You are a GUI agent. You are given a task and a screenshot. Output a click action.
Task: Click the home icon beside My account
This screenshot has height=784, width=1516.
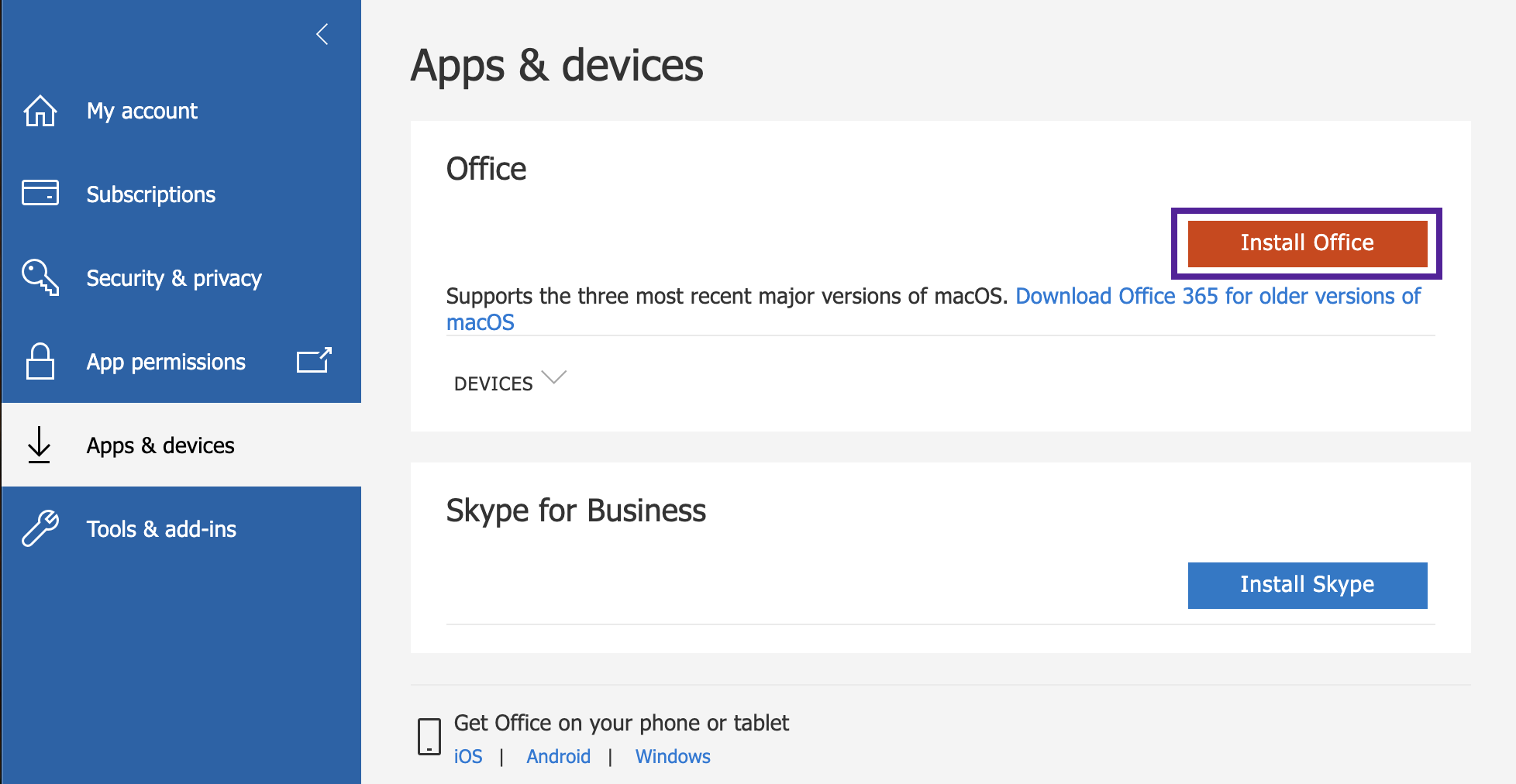(40, 111)
